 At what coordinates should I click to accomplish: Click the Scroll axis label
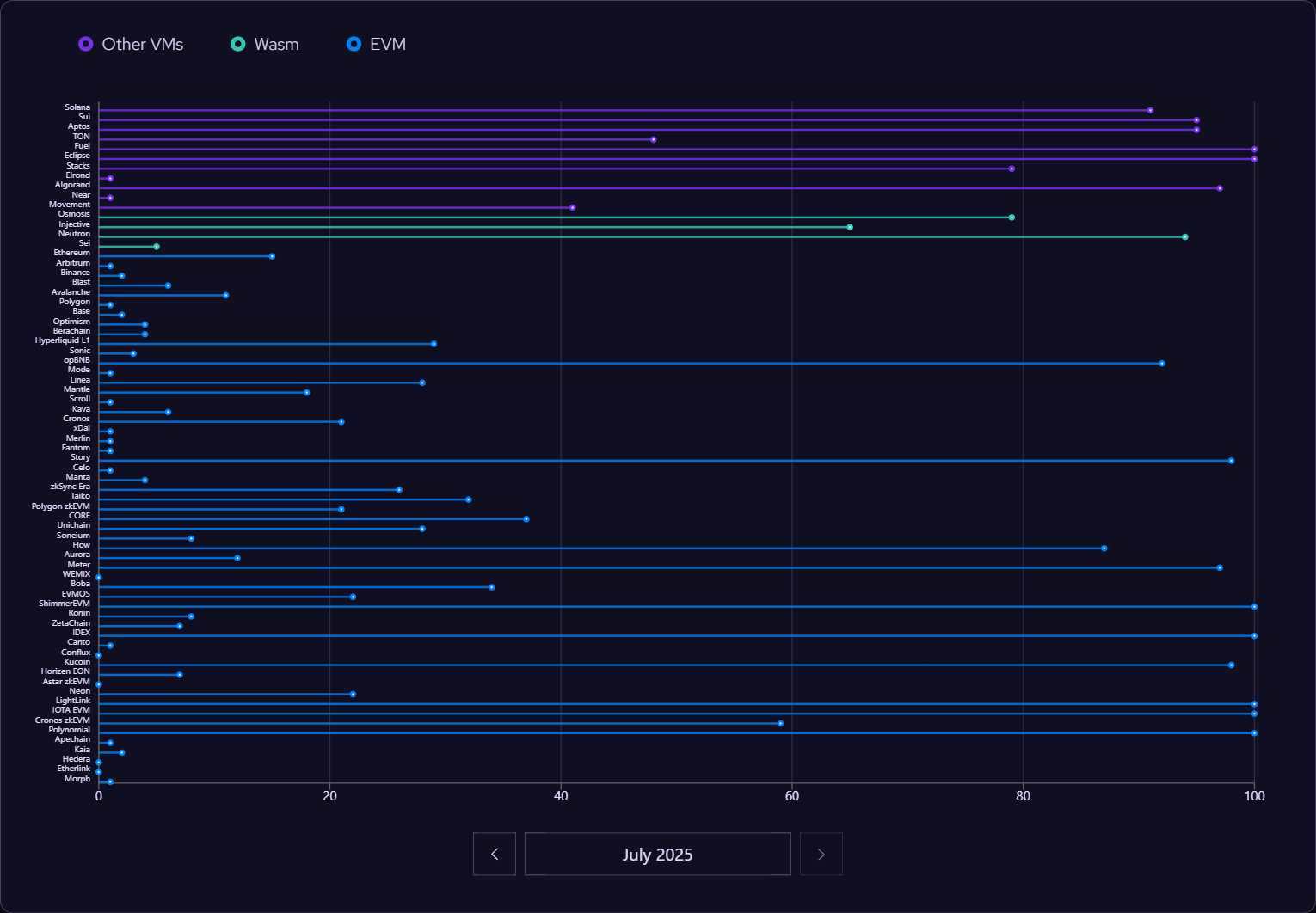tap(80, 399)
